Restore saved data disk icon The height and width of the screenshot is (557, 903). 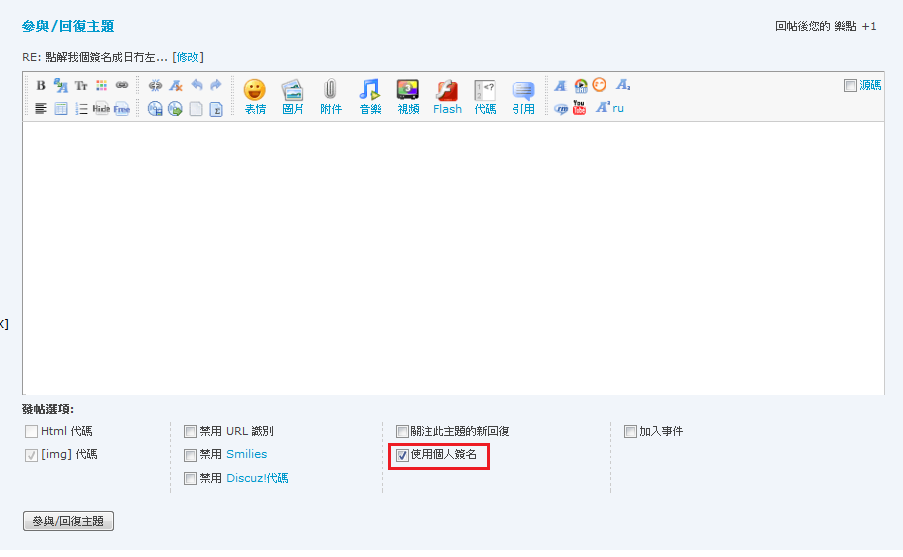pyautogui.click(x=175, y=108)
